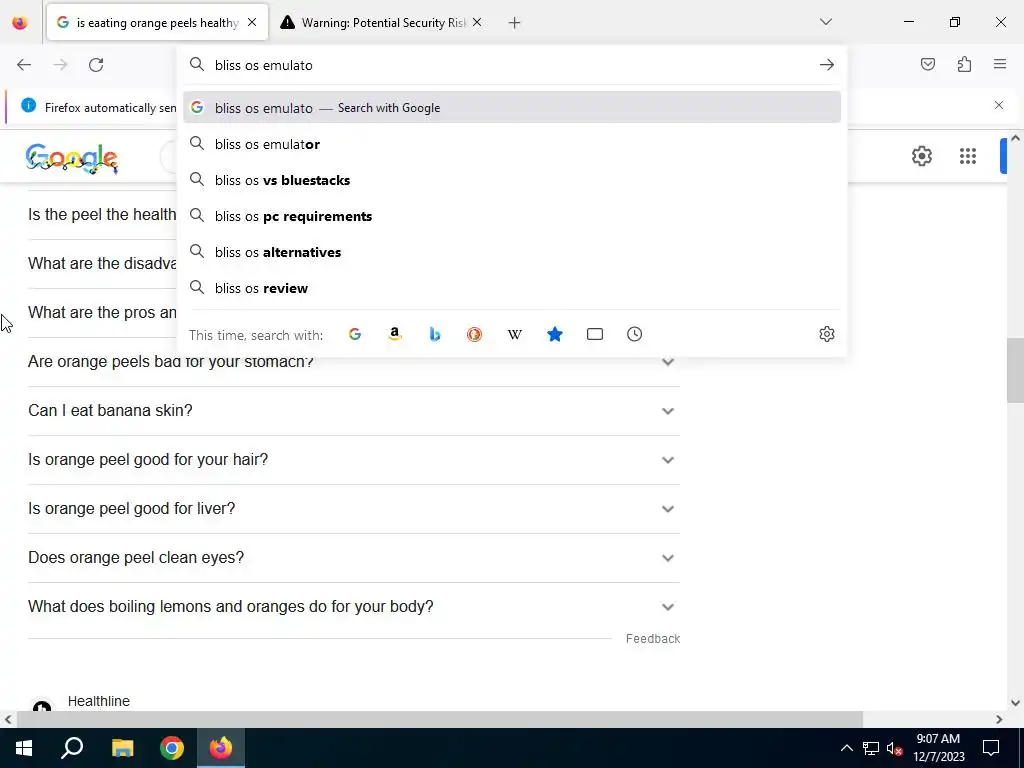The width and height of the screenshot is (1024, 768).
Task: Go back to the previous page
Action: 24,65
